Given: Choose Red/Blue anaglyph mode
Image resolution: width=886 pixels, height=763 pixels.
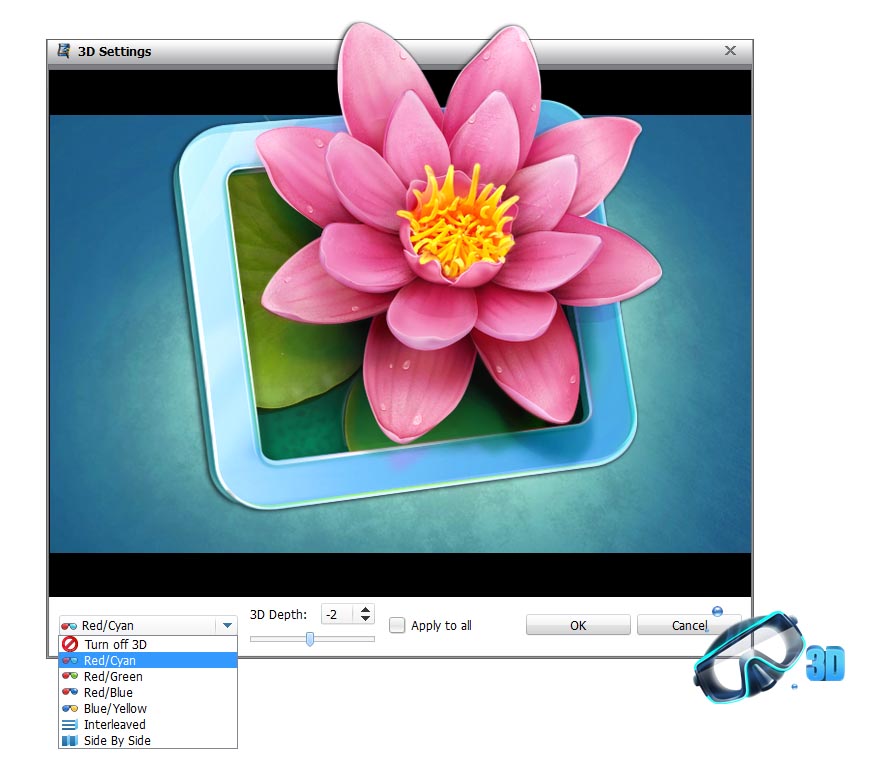Looking at the screenshot, I should click(x=147, y=692).
